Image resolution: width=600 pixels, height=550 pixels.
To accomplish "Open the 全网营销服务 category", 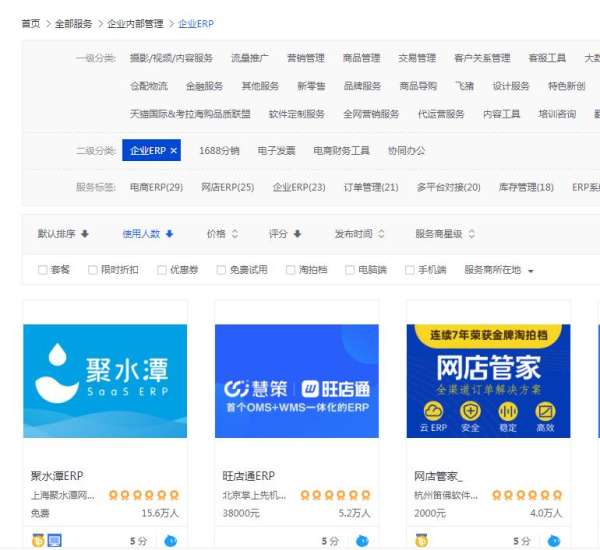I will coord(371,114).
